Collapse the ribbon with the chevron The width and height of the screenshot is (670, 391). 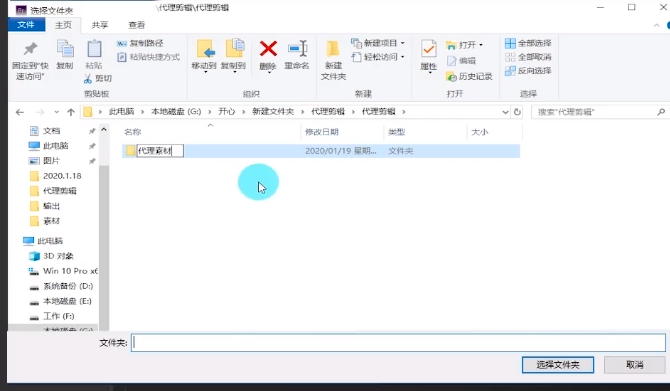[x=656, y=26]
